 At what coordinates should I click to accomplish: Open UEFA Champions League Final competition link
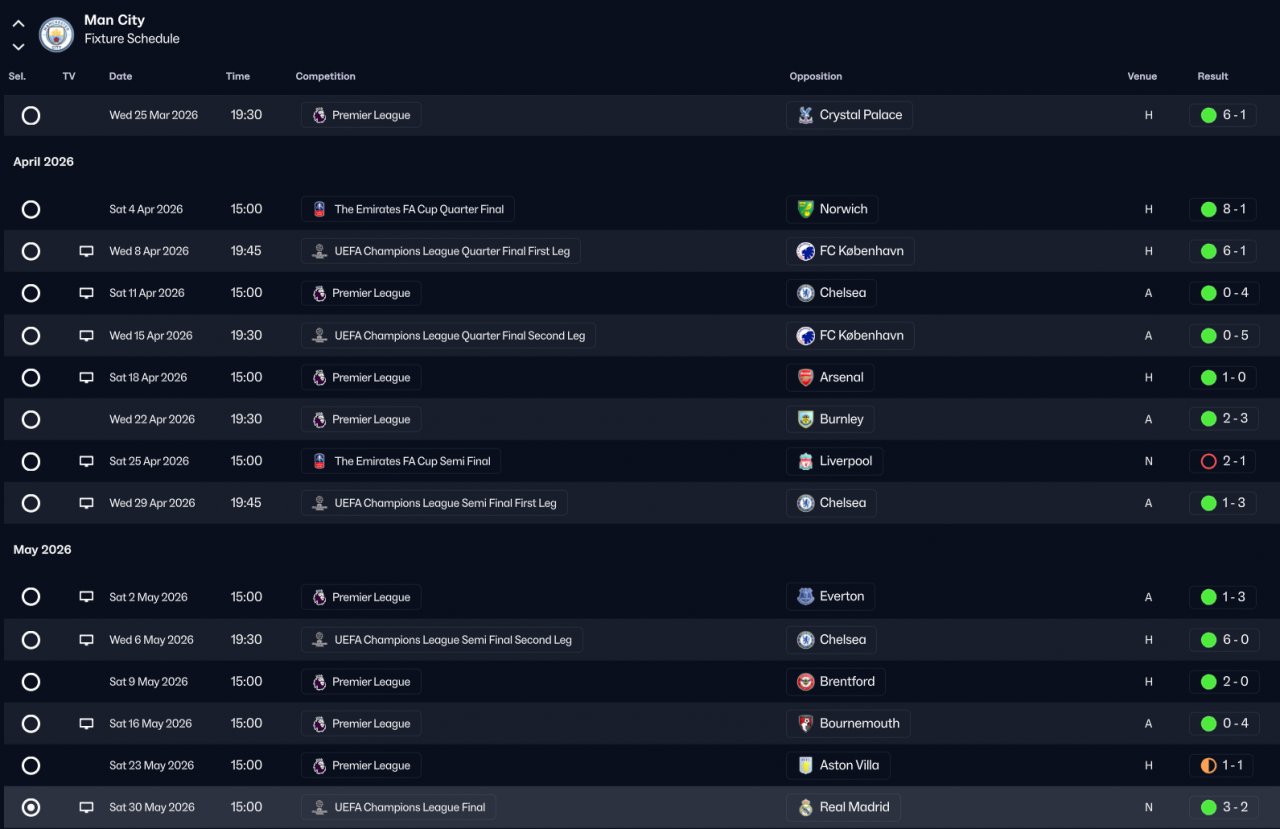tap(409, 808)
